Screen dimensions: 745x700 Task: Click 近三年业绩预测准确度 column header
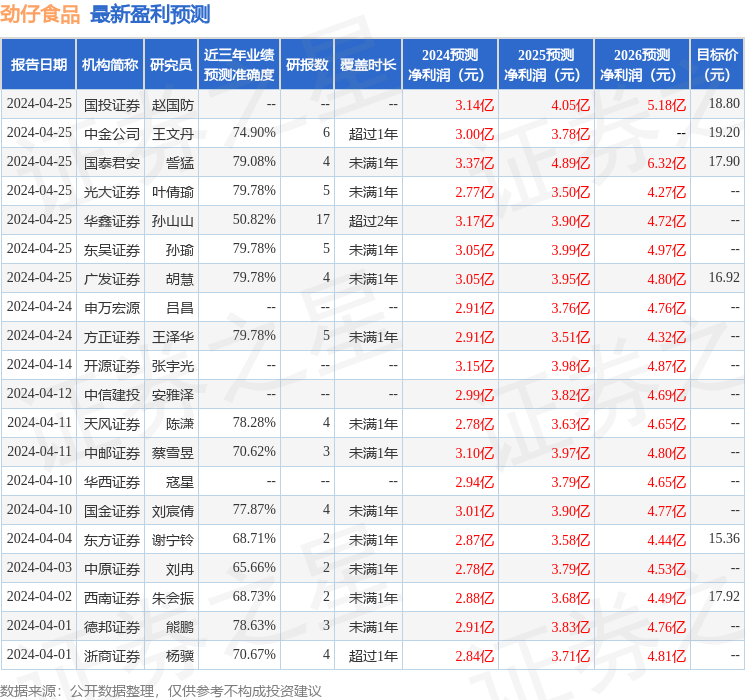[239, 65]
